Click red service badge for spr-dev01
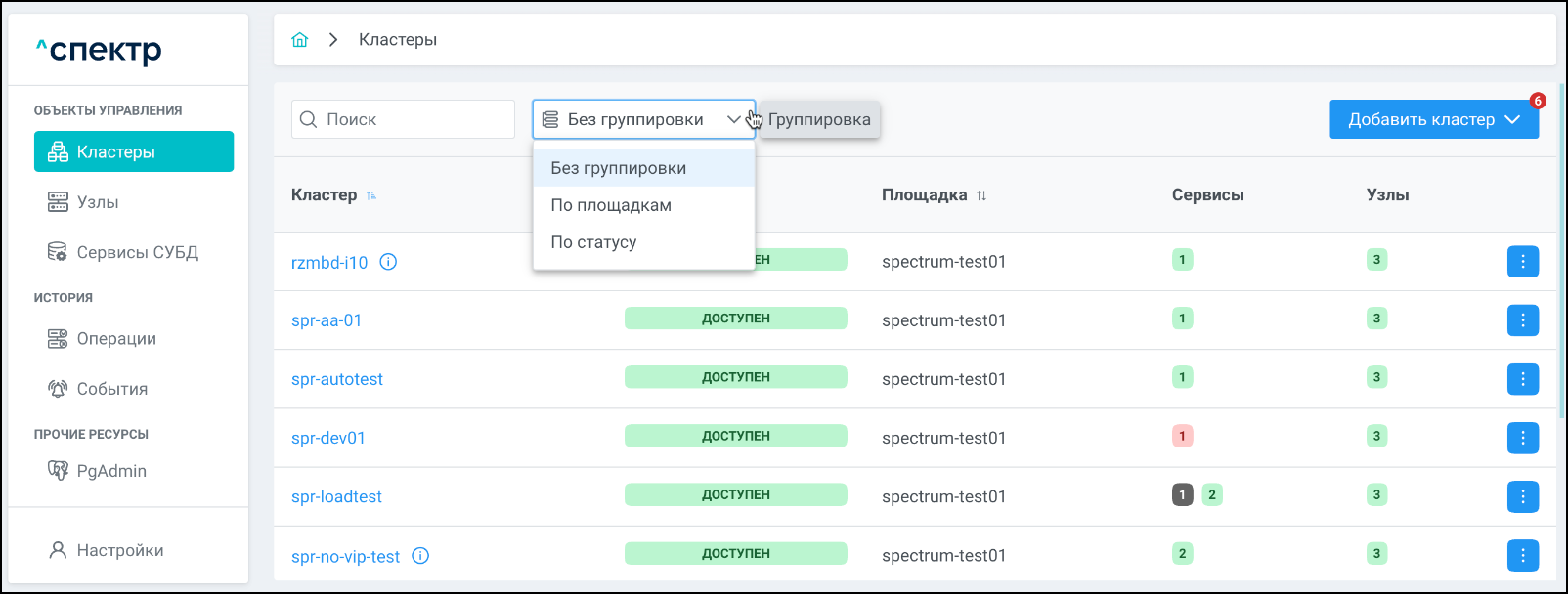The height and width of the screenshot is (596, 1568). 1182,436
